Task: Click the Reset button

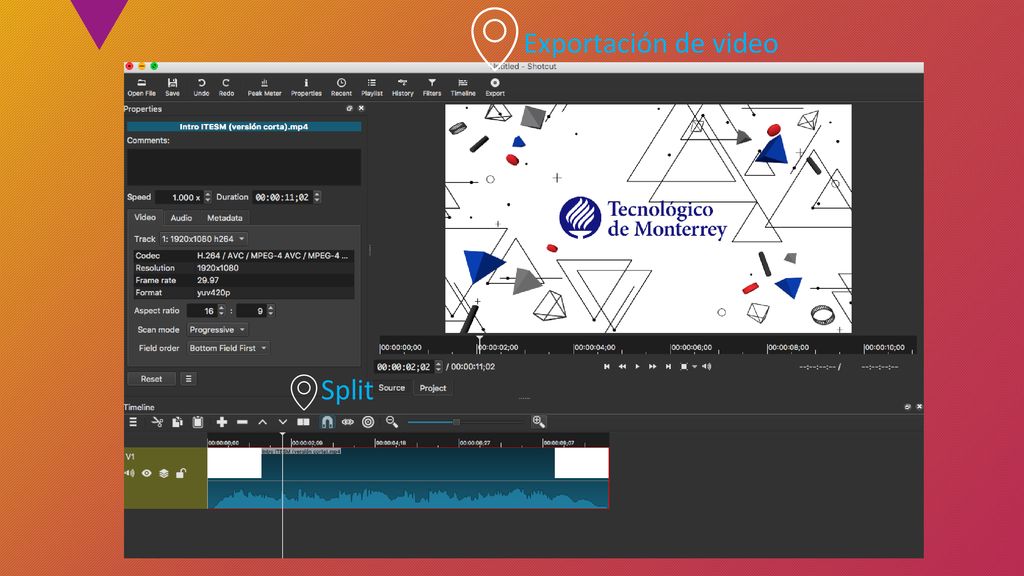Action: pos(152,379)
